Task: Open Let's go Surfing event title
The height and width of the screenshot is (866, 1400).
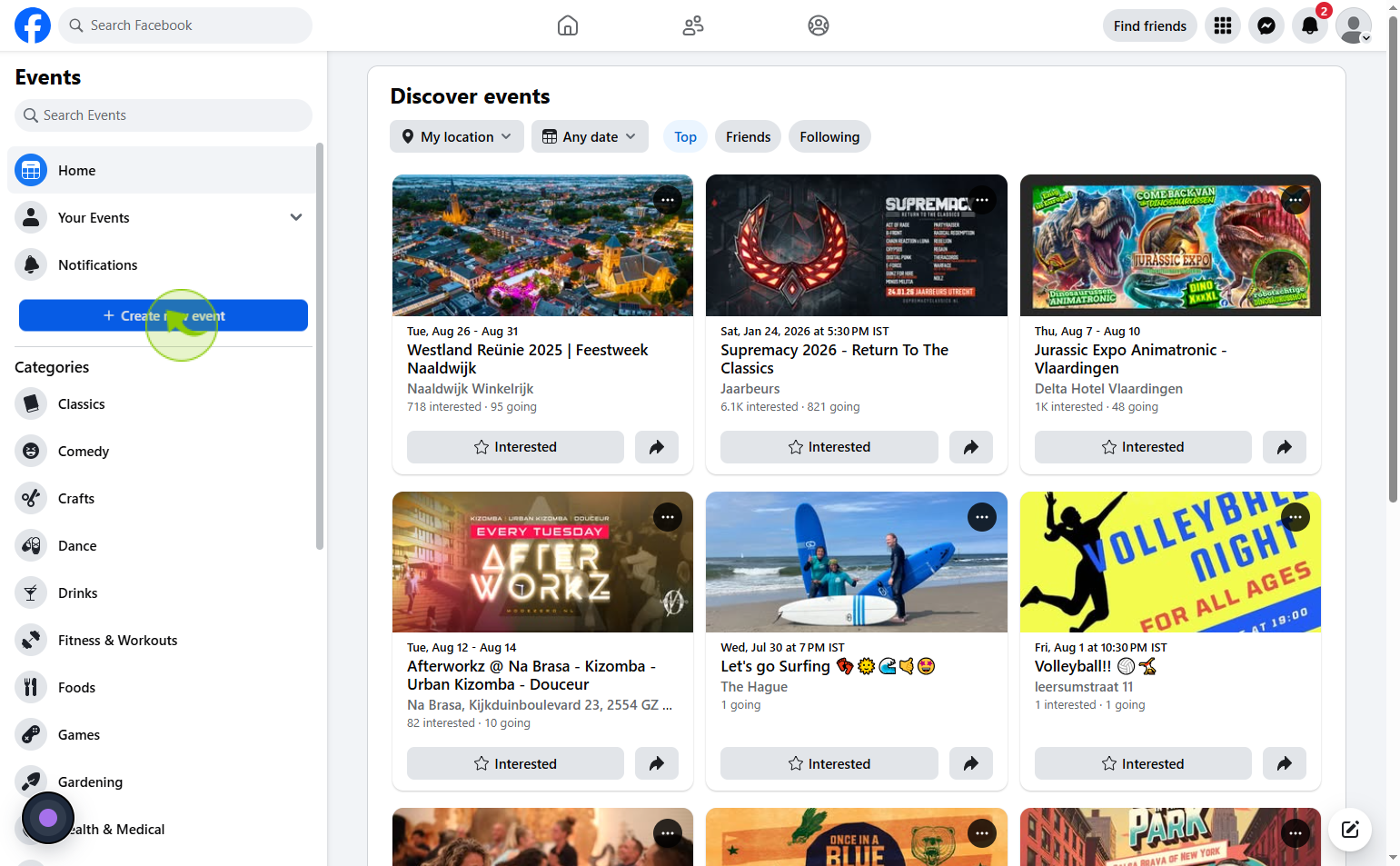Action: 828,666
